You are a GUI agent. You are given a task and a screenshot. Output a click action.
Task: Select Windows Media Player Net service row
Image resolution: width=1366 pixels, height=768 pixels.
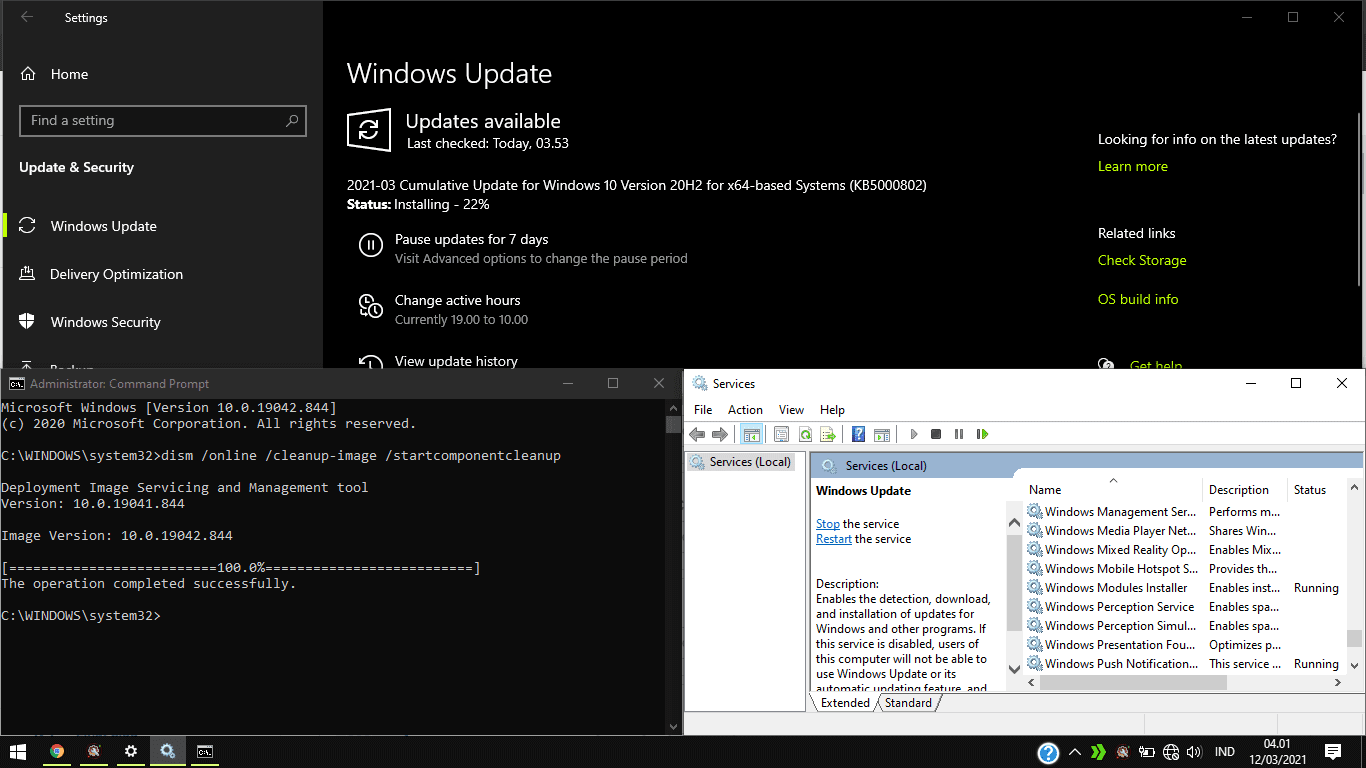(x=1184, y=531)
